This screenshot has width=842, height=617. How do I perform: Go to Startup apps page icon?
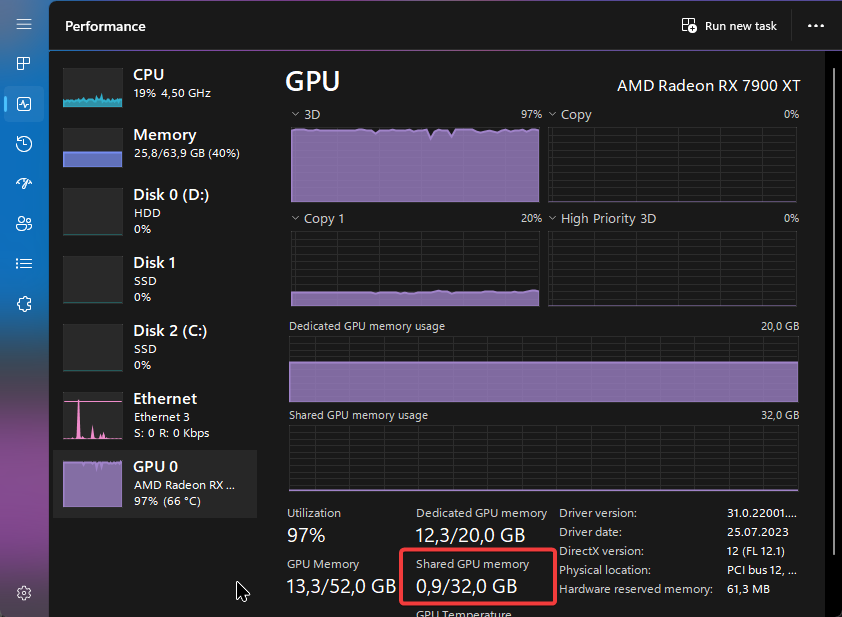(24, 184)
